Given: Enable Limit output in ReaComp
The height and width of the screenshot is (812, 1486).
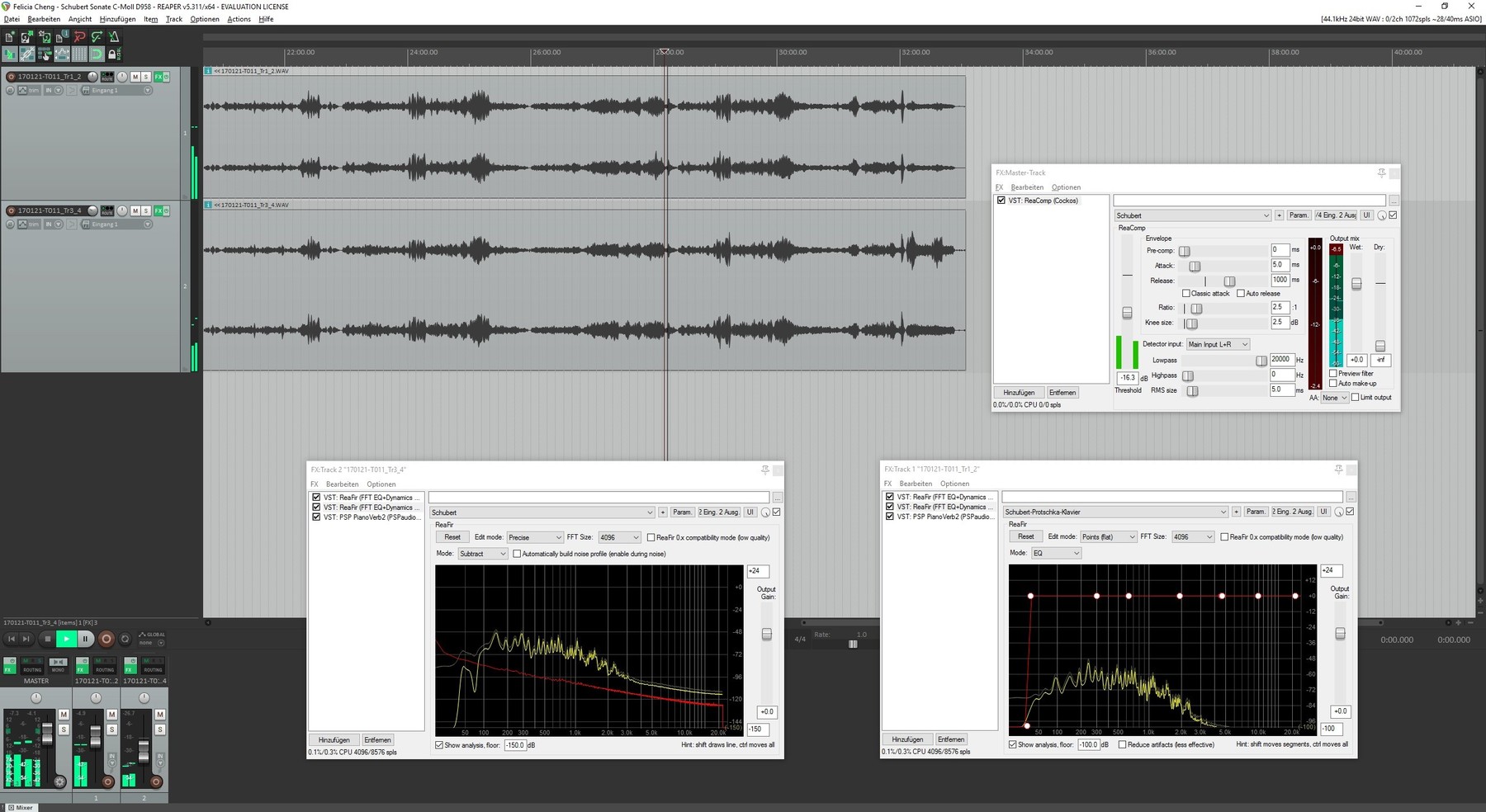Looking at the screenshot, I should (1356, 398).
